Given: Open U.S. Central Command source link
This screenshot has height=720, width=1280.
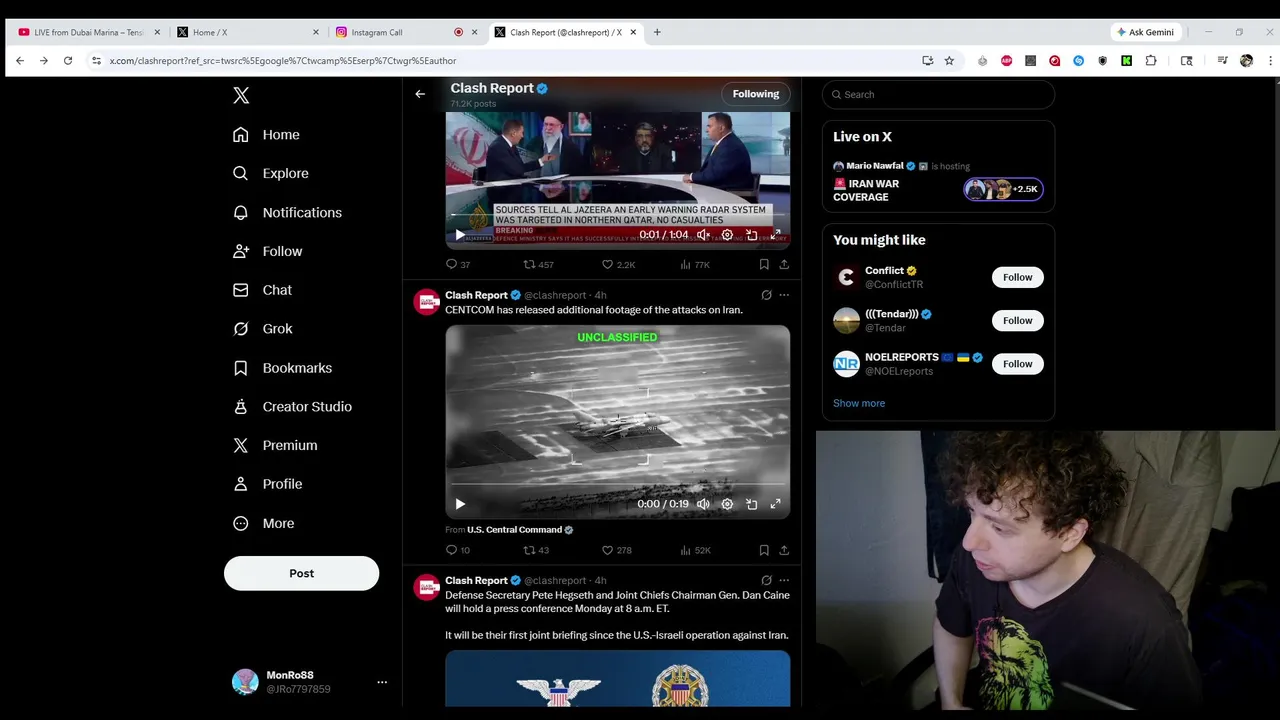Looking at the screenshot, I should point(520,530).
